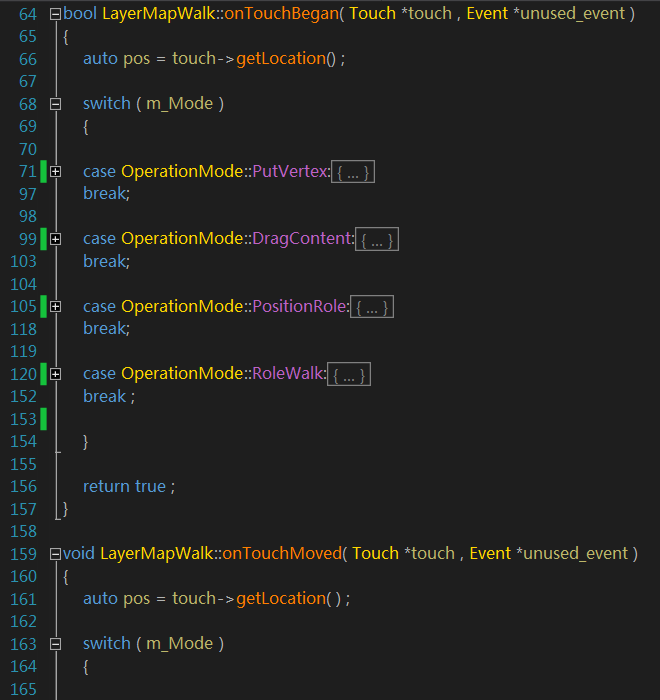Click unused_event parameter on line 159

click(x=576, y=554)
